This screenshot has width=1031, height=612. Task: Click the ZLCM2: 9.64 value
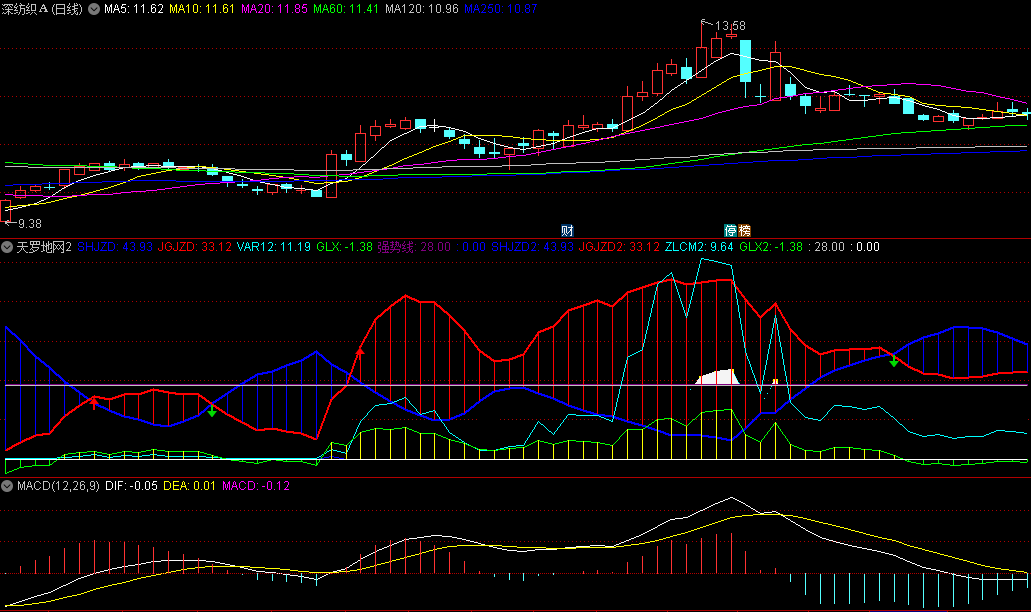click(699, 247)
